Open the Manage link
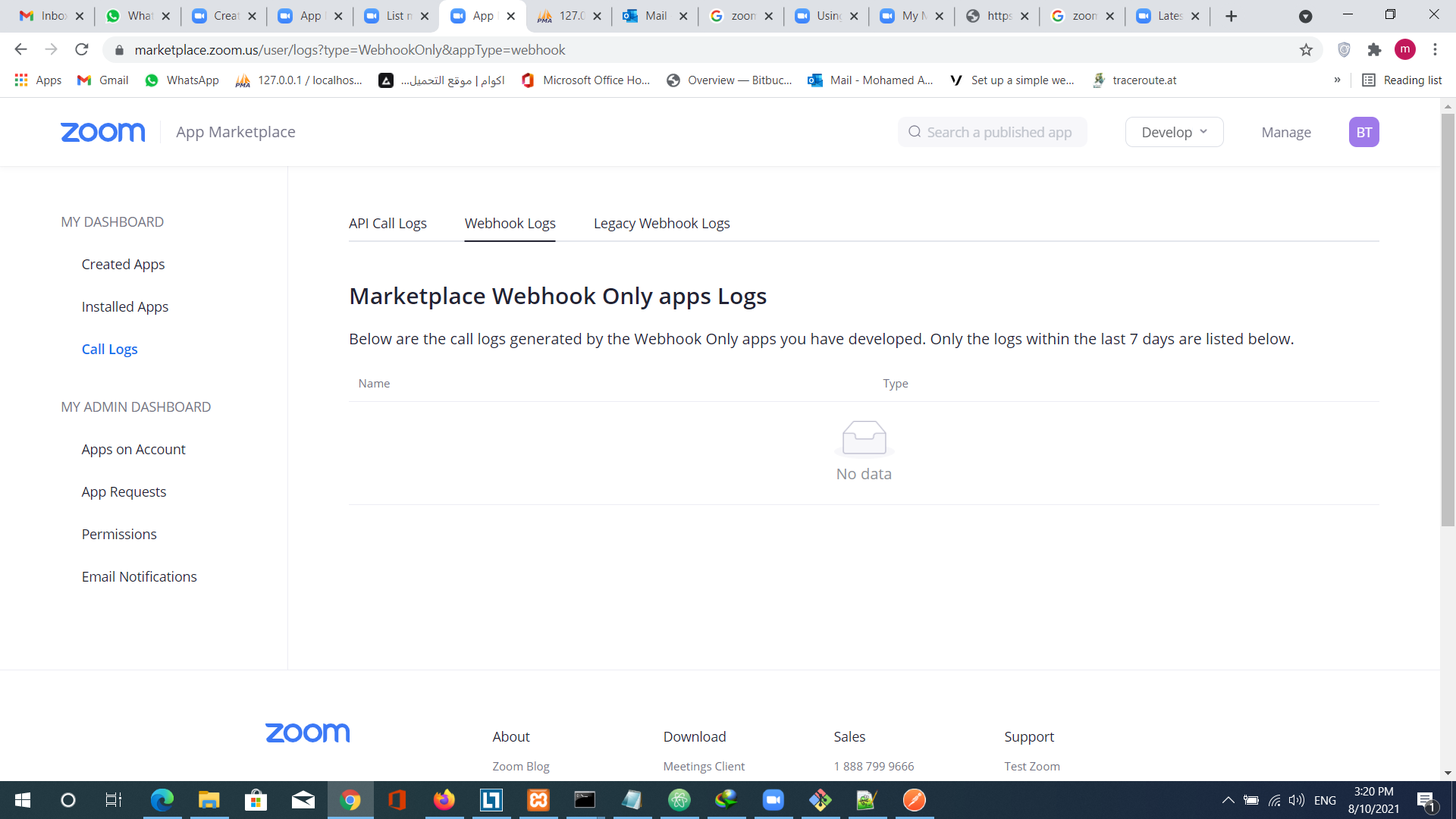 (1286, 132)
